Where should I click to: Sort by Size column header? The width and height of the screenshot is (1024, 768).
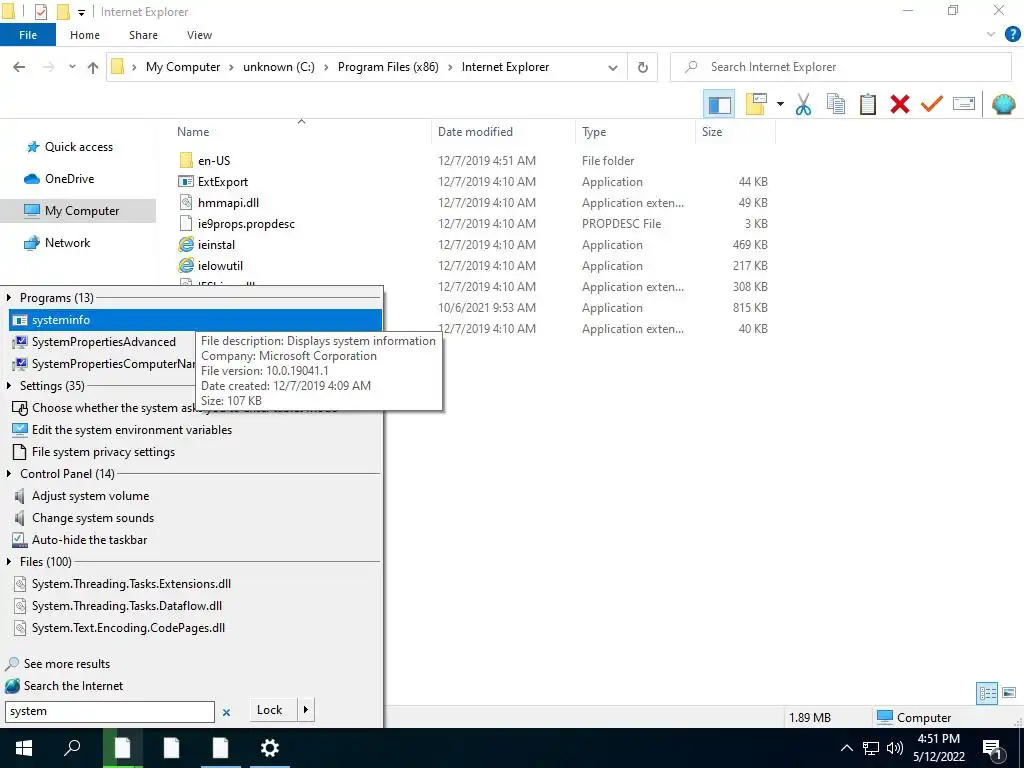712,132
